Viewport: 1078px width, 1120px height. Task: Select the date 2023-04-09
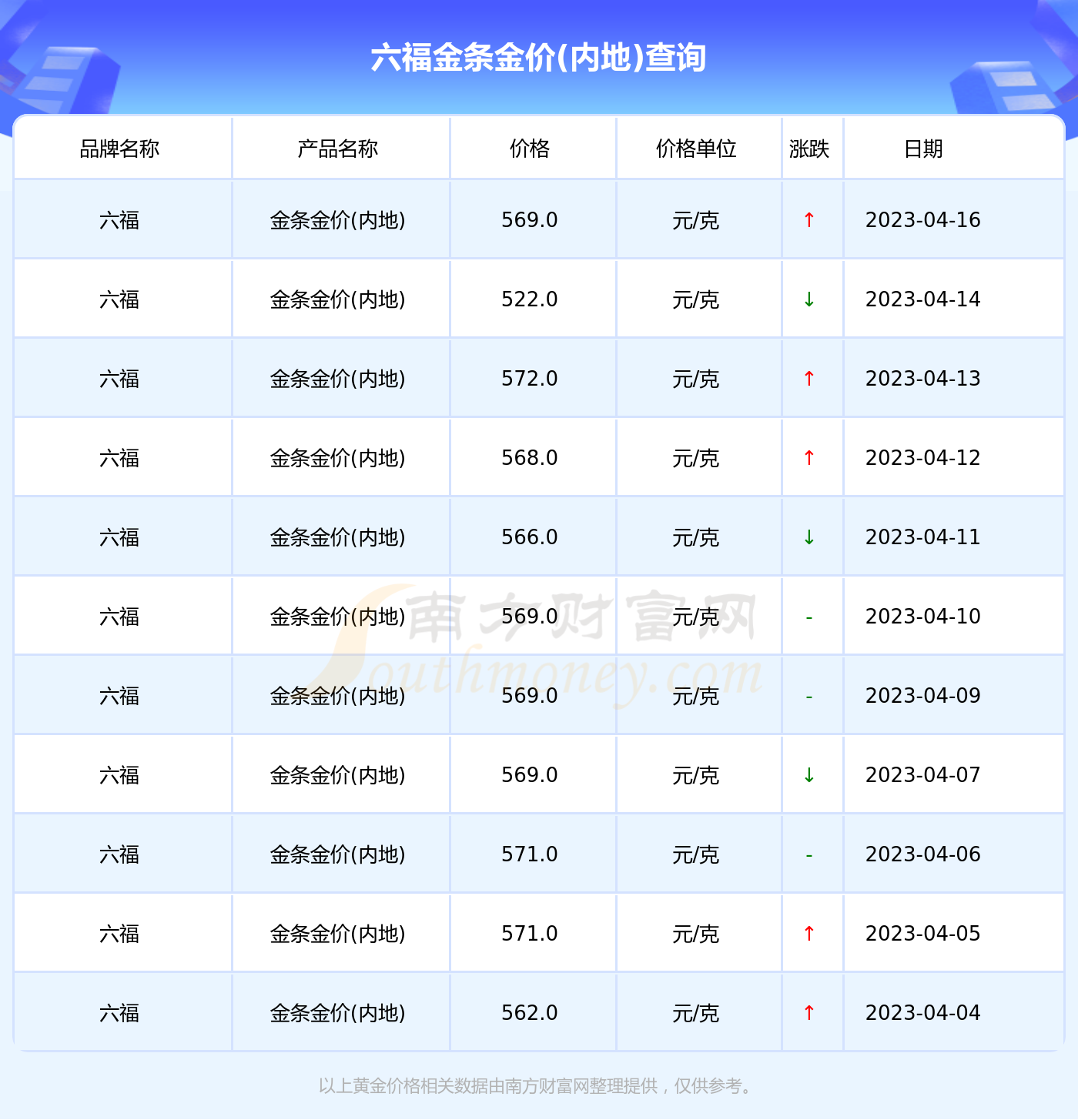923,696
